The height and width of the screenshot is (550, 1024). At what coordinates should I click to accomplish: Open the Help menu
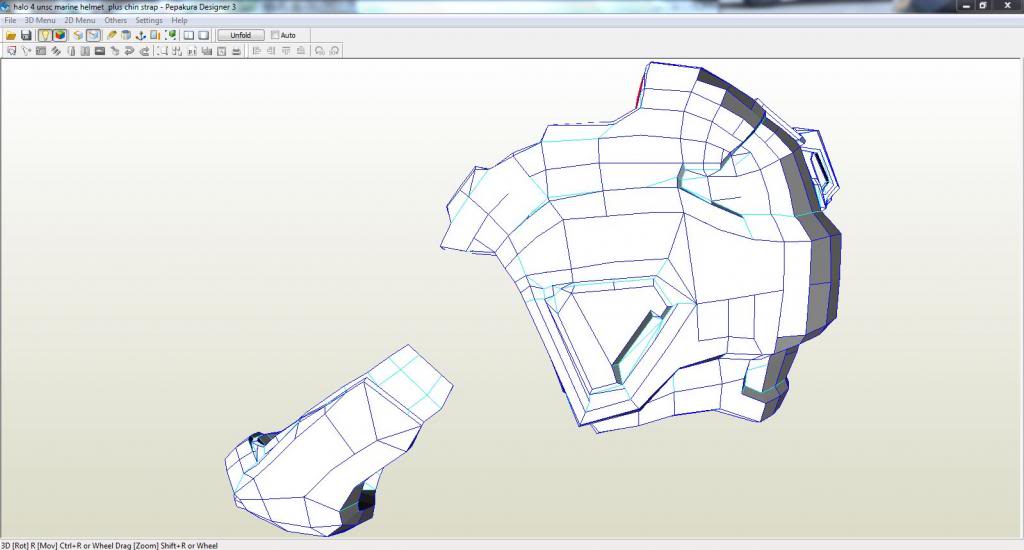(x=180, y=20)
